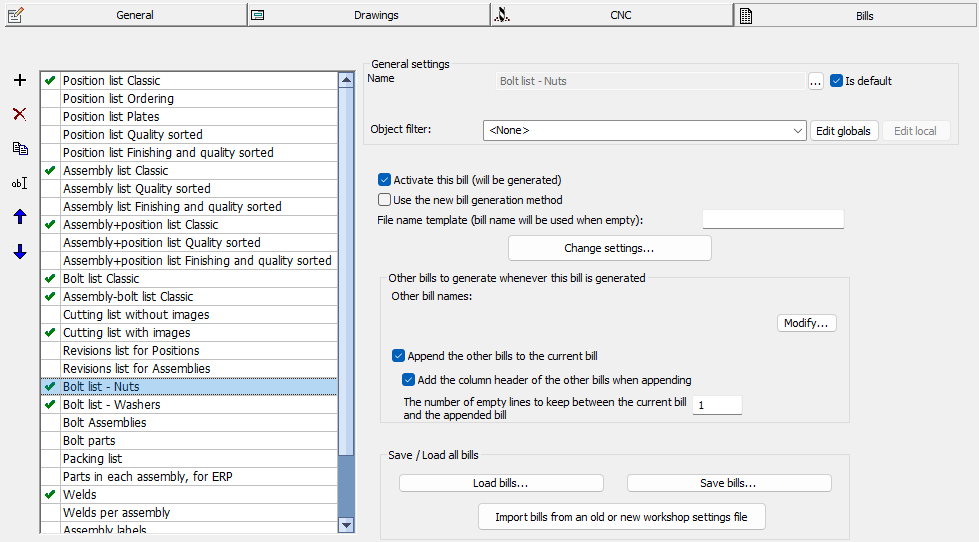Move the bill up with the blue arrow
This screenshot has height=542, width=979.
coord(20,217)
